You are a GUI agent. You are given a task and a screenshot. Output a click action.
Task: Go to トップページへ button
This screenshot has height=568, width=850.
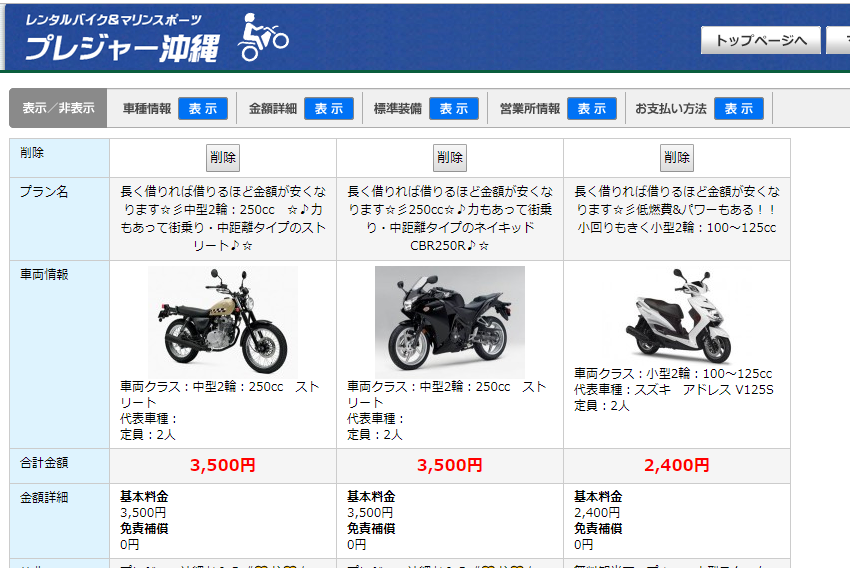click(x=761, y=40)
